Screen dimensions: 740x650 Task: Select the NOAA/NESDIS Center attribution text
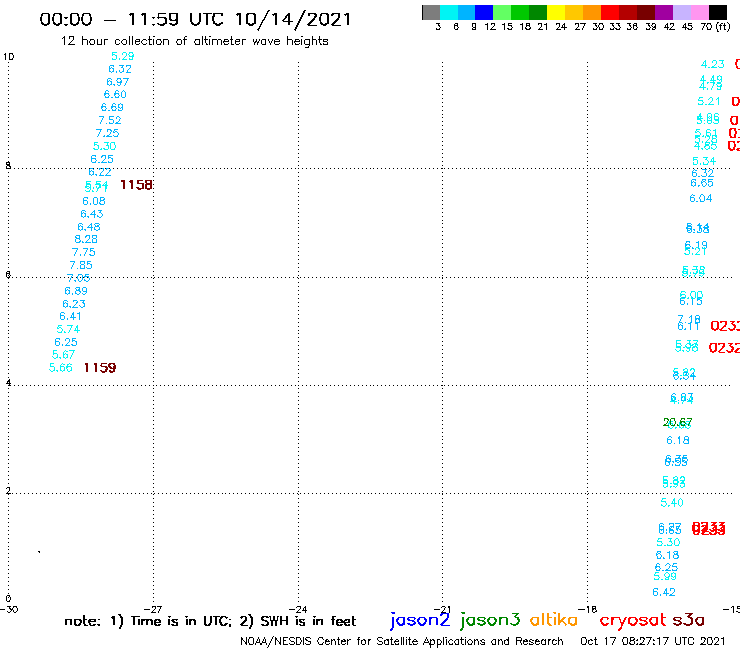point(402,641)
